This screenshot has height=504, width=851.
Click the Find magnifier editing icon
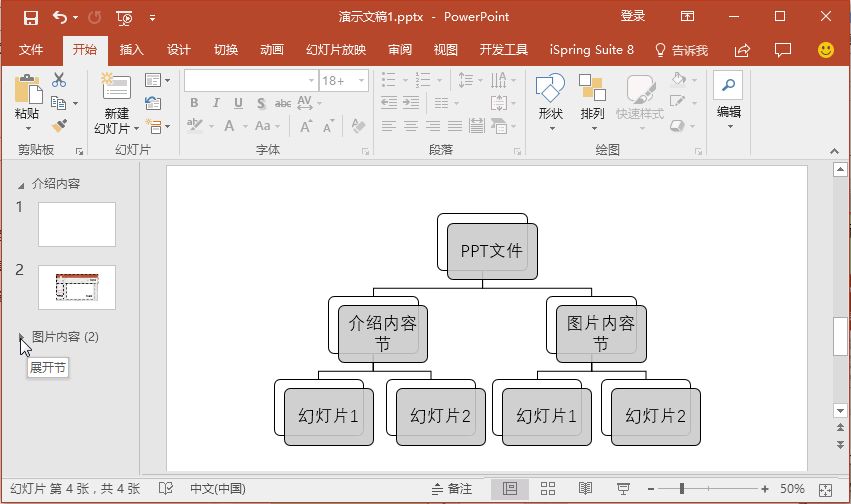coord(728,85)
